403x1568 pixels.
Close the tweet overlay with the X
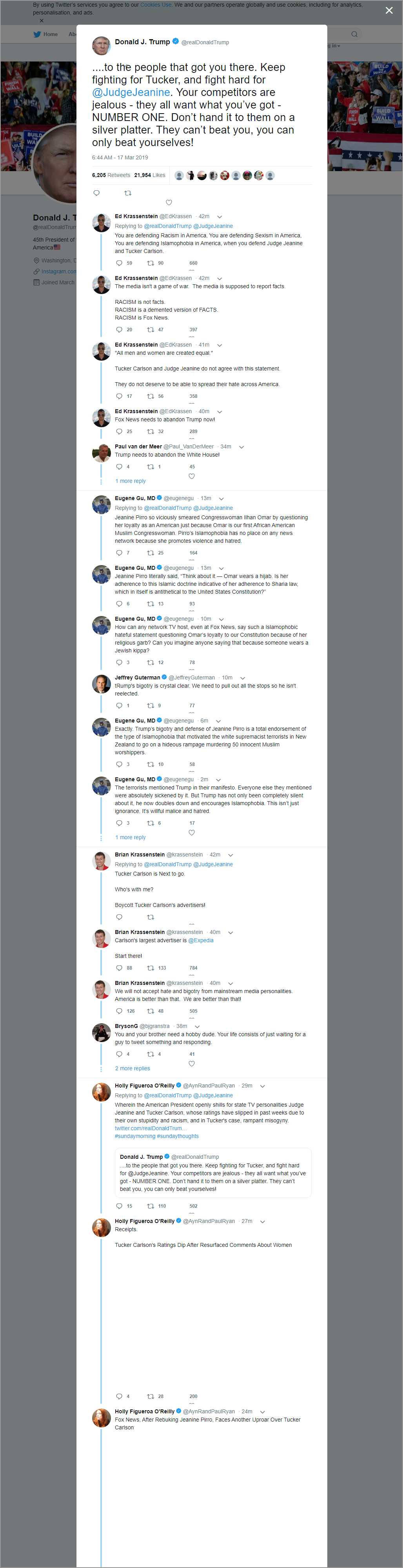click(x=389, y=10)
